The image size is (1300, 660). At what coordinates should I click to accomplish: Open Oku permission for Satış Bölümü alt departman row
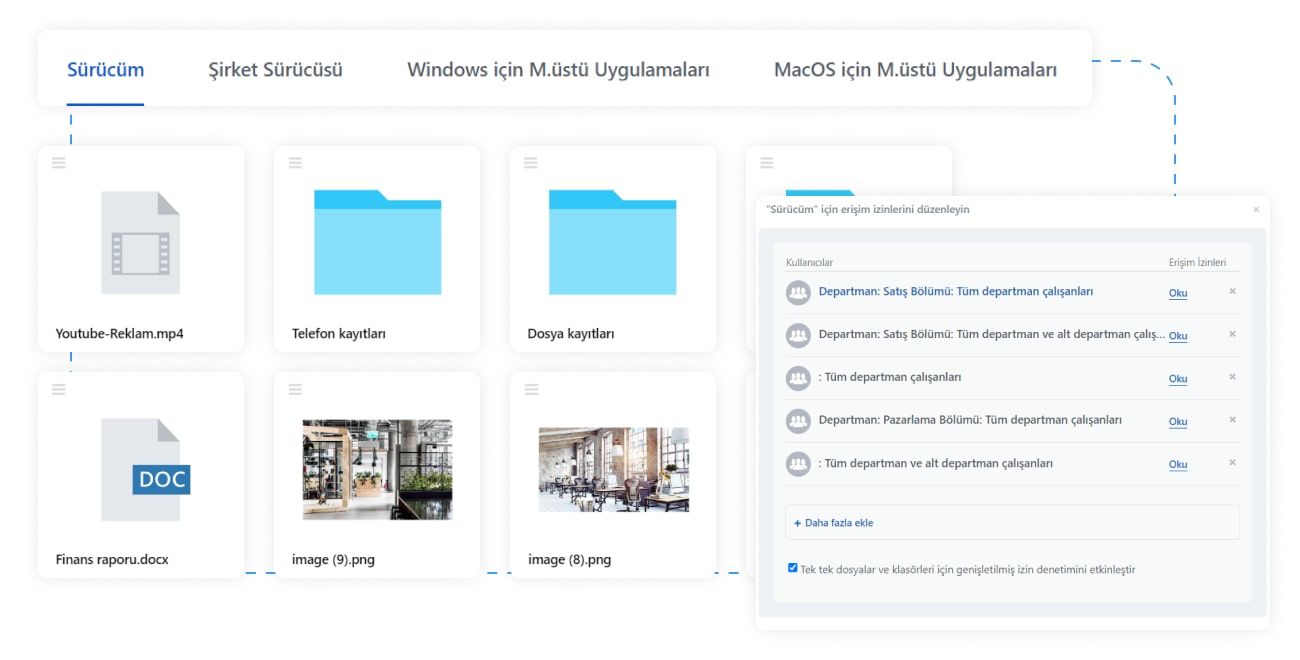pos(1178,336)
